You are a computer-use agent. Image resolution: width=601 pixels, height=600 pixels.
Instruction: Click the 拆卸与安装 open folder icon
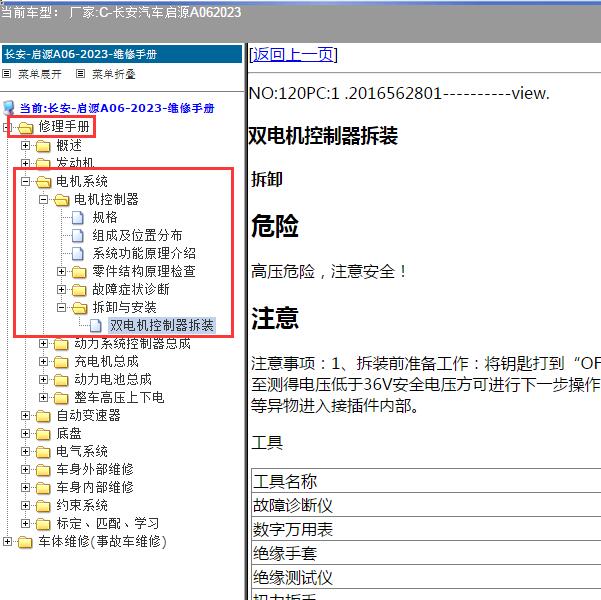pyautogui.click(x=80, y=308)
